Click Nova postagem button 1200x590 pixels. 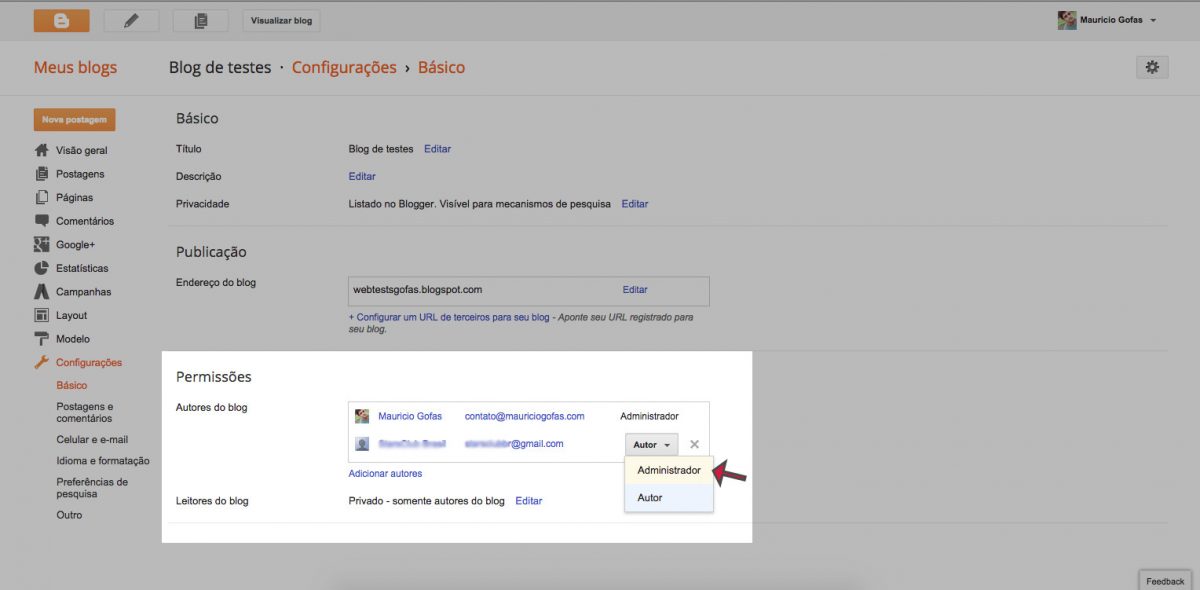click(x=74, y=120)
